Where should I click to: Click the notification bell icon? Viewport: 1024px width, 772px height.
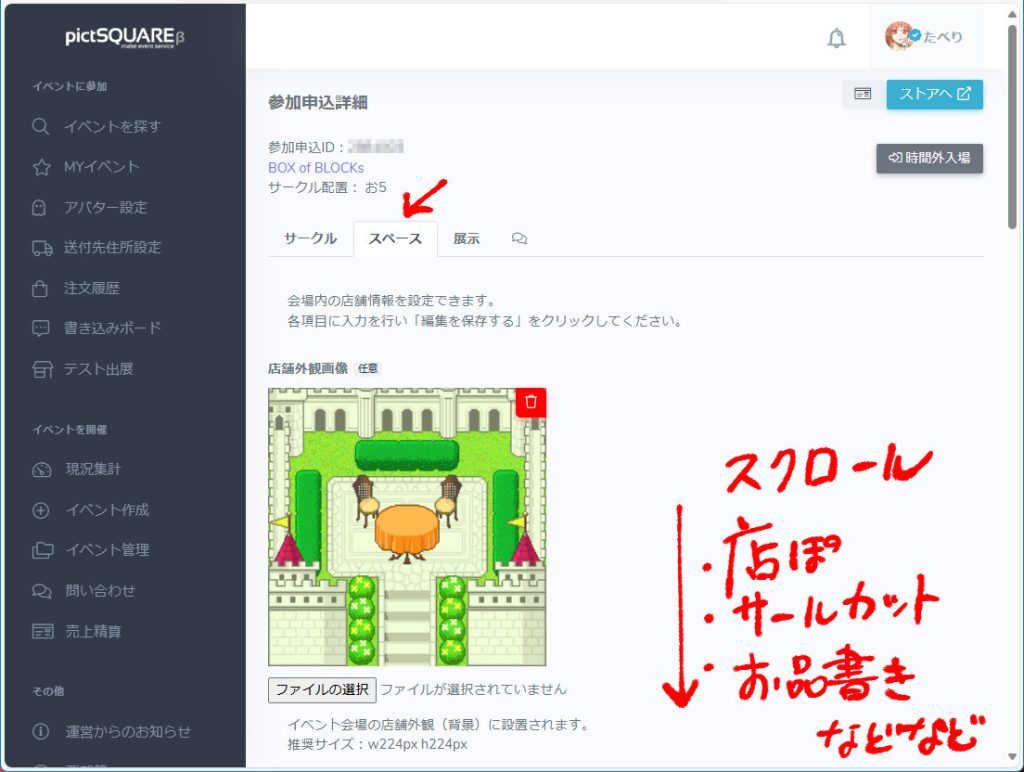836,38
